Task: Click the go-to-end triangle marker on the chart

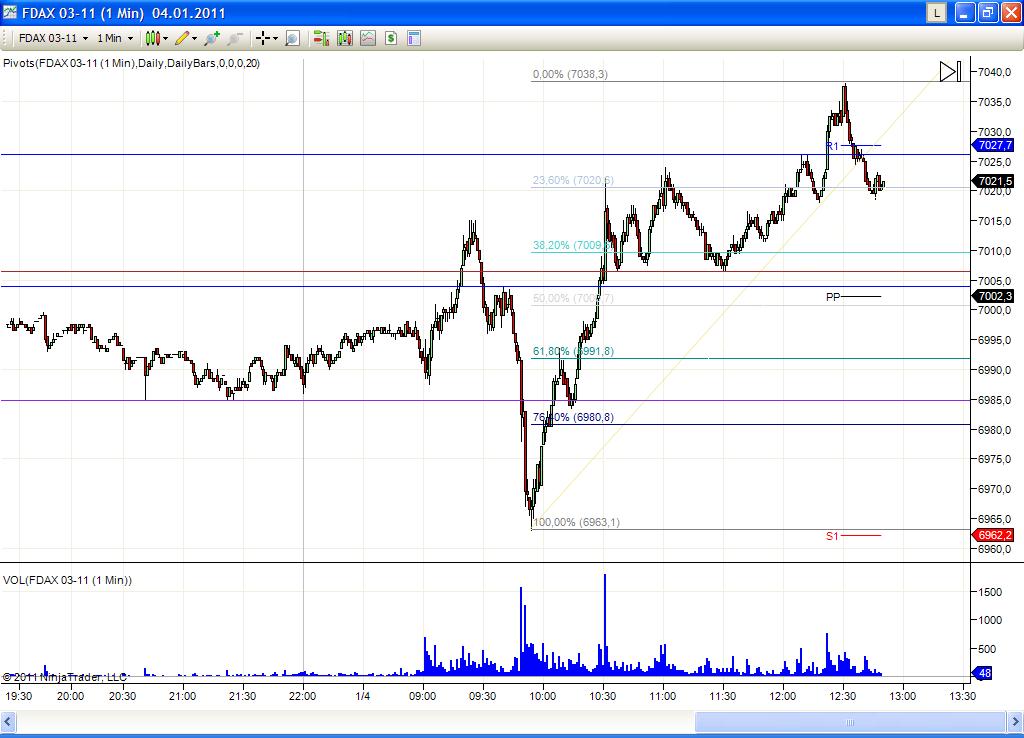Action: (x=948, y=71)
